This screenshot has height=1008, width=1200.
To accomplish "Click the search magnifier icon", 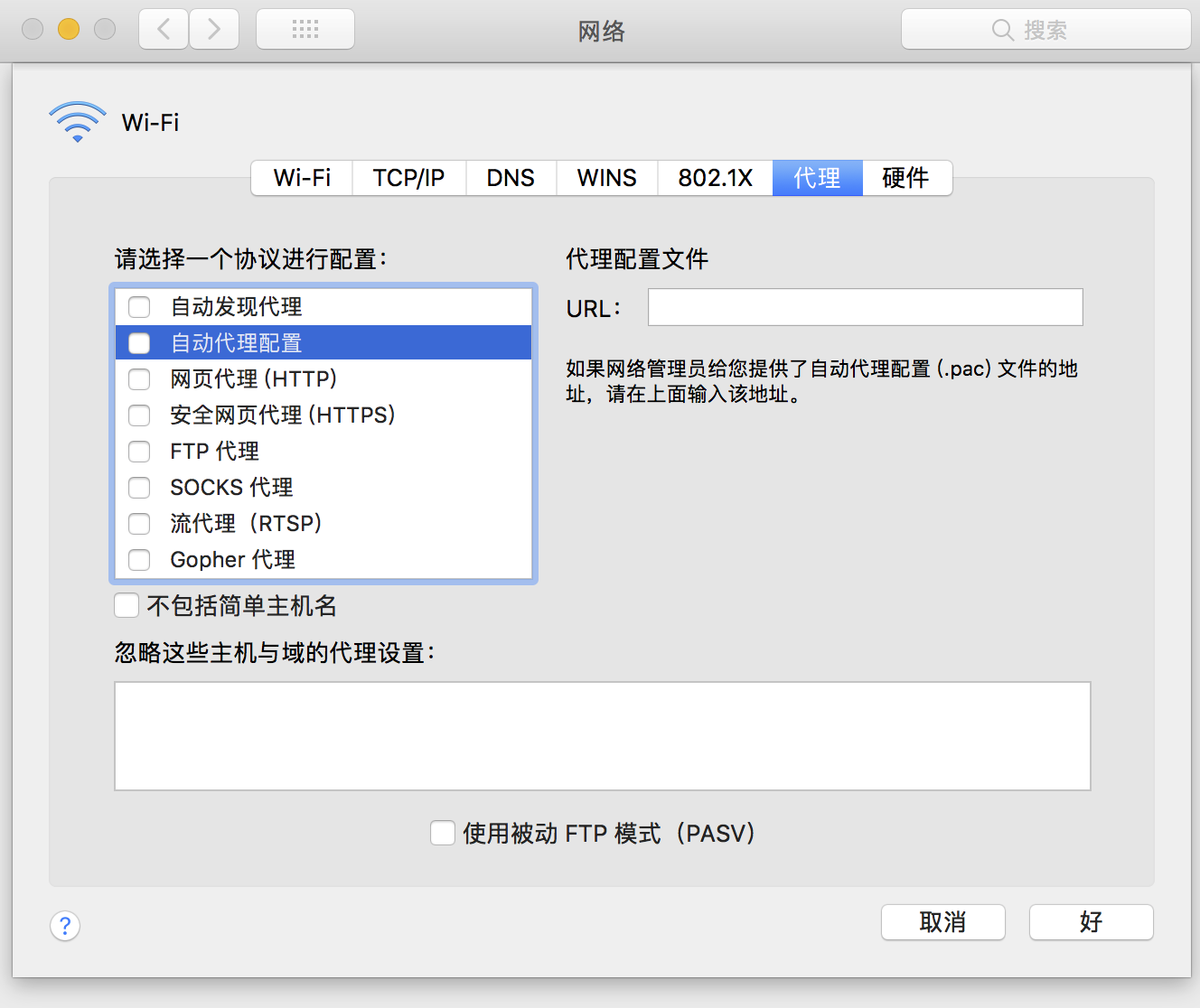I will coord(1002,30).
